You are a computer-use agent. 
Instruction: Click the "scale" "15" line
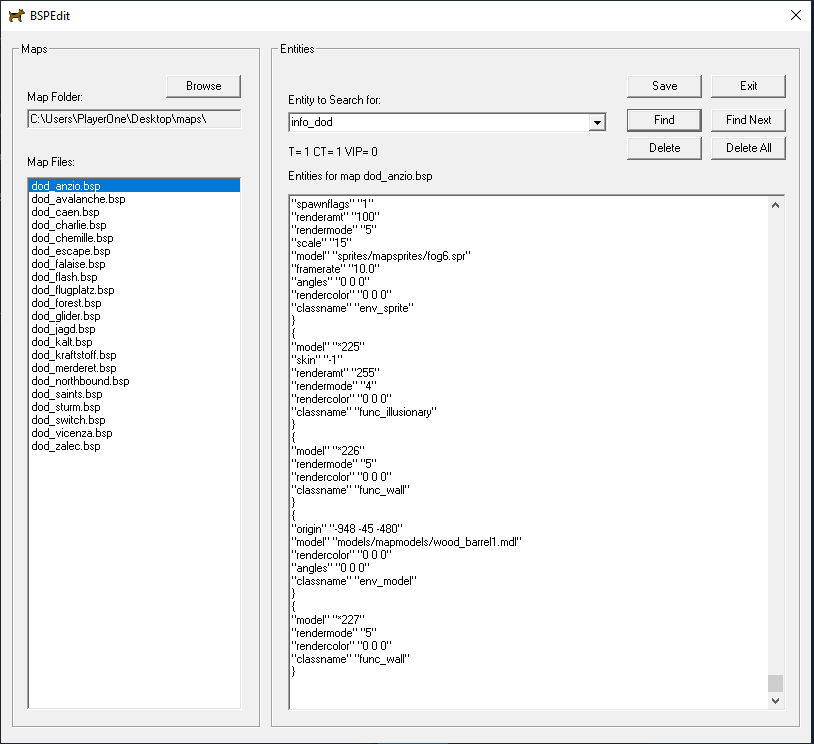[x=321, y=243]
